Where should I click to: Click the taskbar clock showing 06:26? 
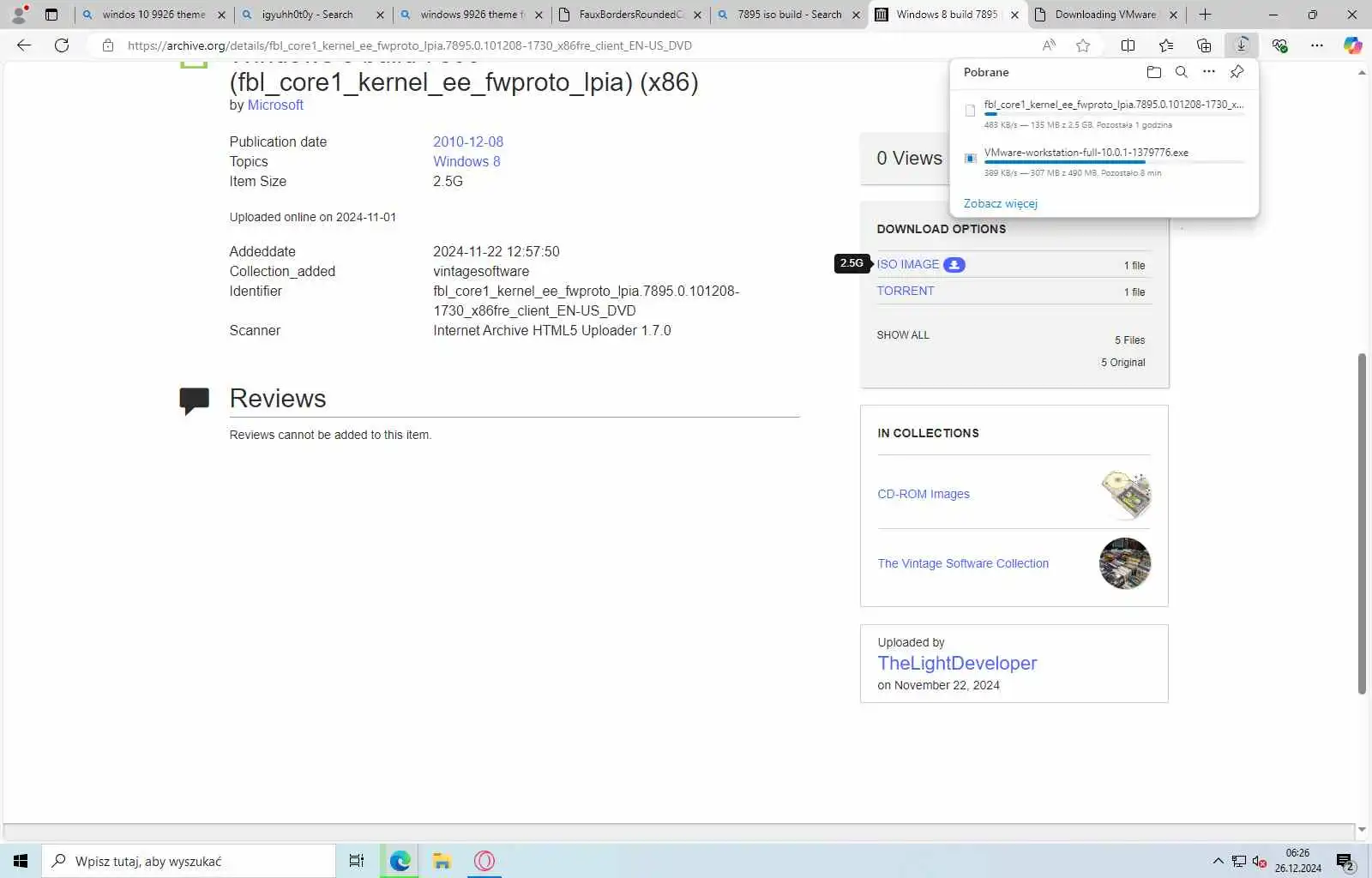tap(1297, 861)
